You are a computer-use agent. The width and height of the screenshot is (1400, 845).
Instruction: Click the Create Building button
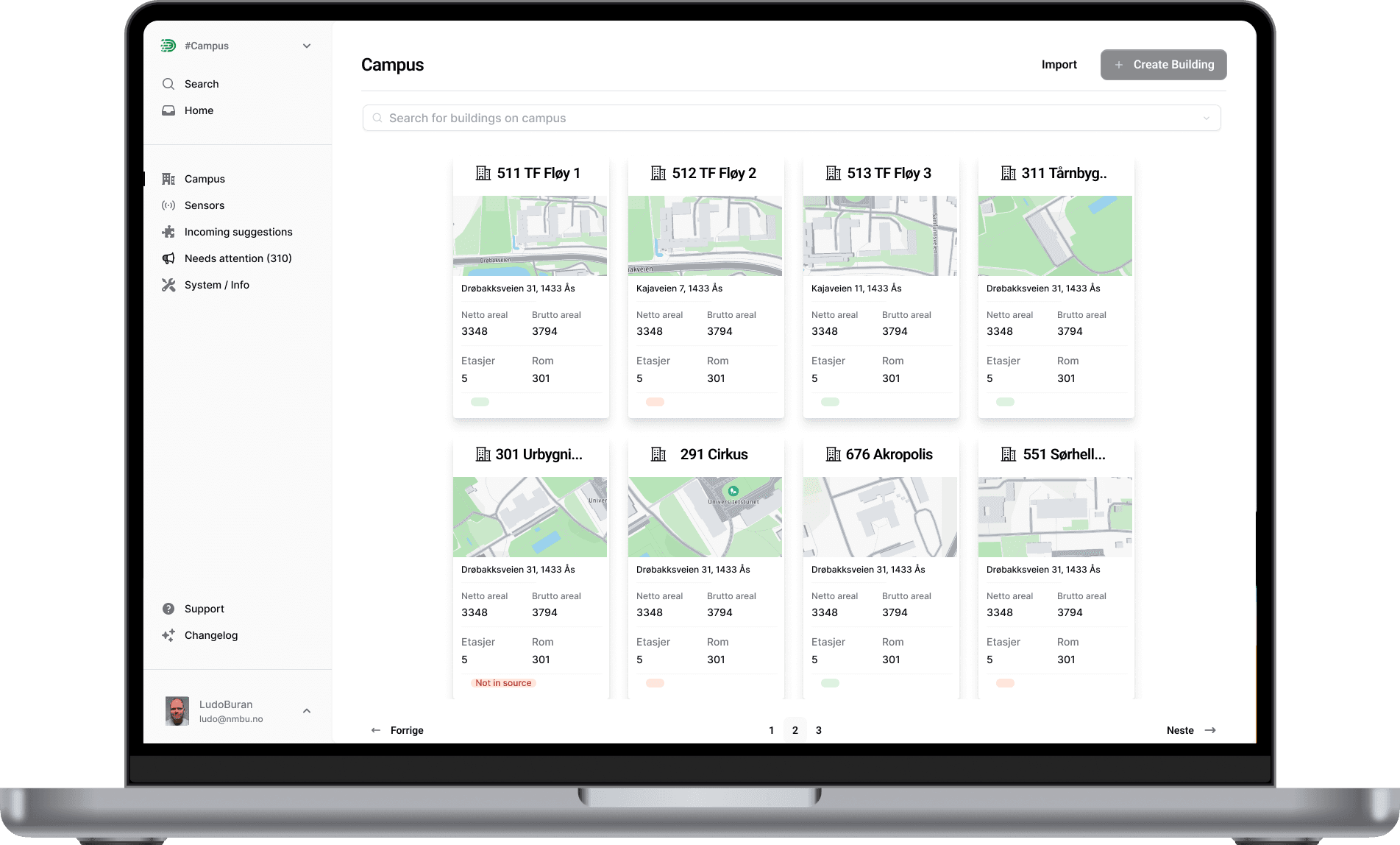pos(1163,65)
